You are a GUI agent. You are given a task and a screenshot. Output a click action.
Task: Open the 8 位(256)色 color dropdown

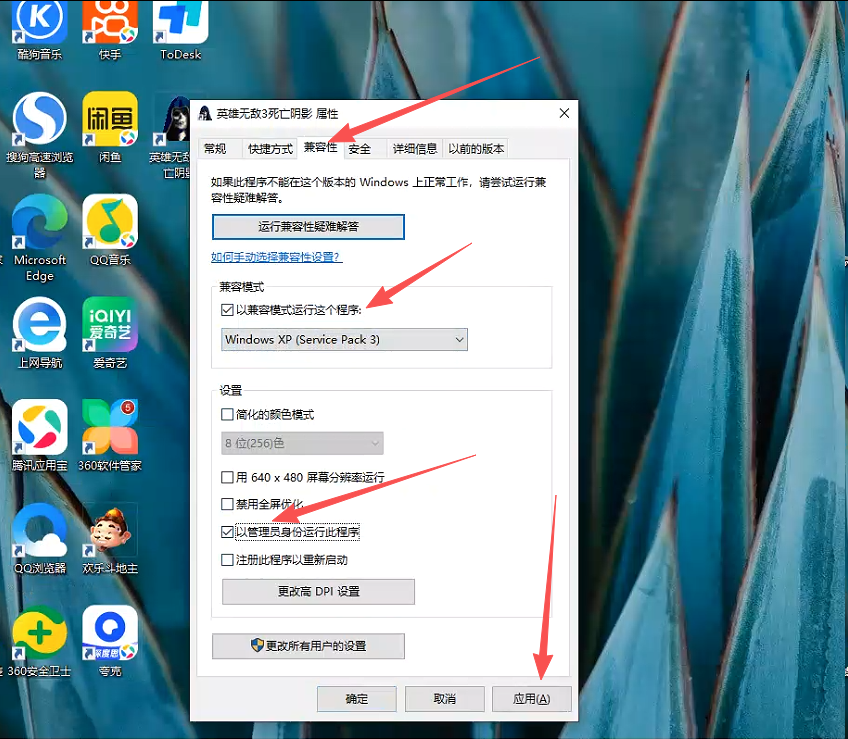click(302, 443)
